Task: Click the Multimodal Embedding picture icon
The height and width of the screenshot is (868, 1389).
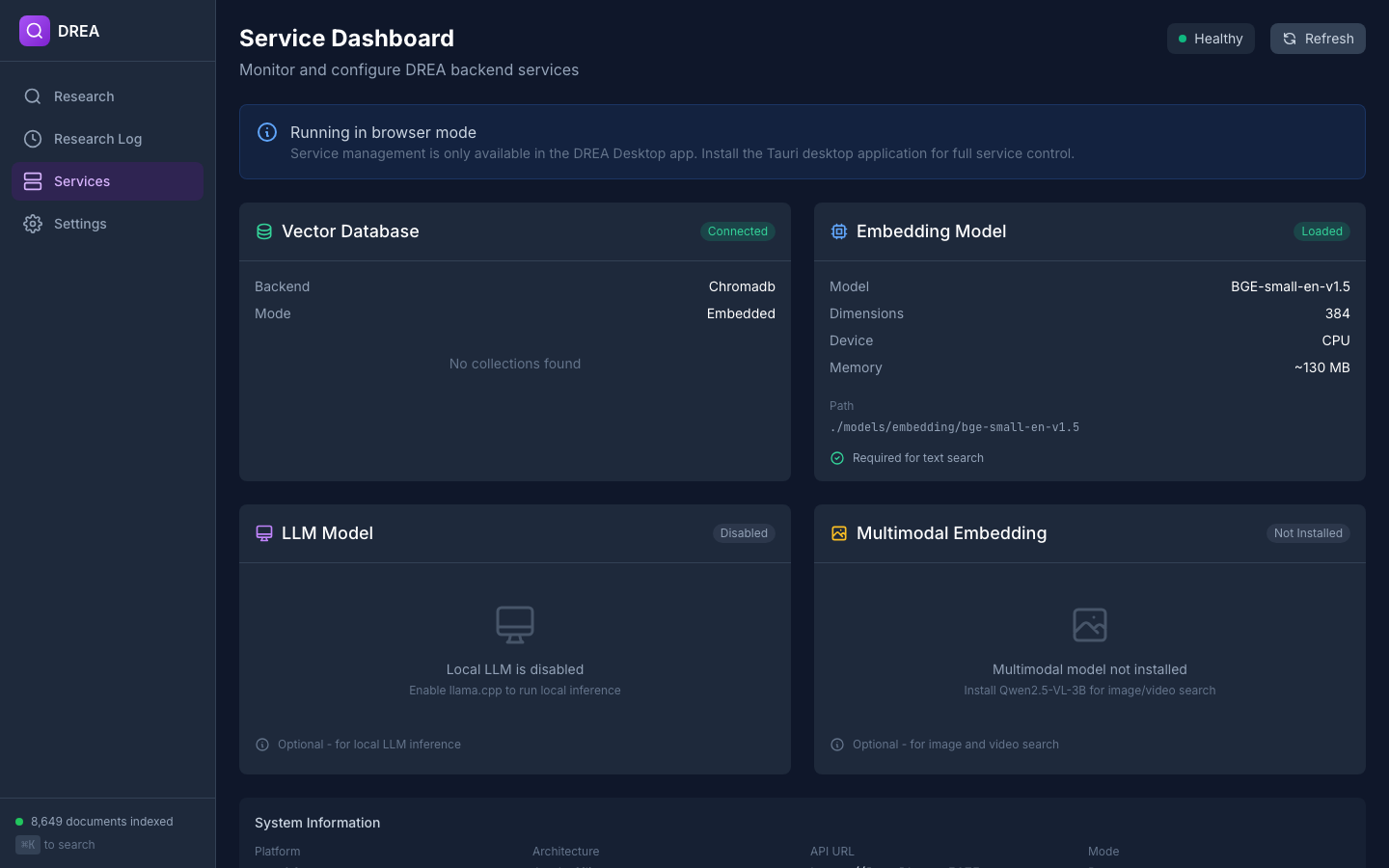Action: pos(838,532)
